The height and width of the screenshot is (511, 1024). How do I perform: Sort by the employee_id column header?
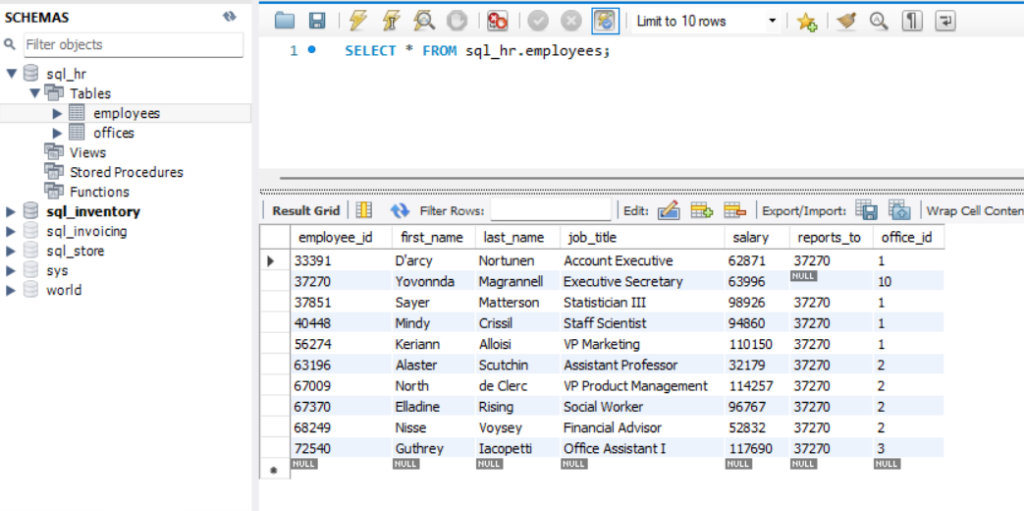click(341, 237)
